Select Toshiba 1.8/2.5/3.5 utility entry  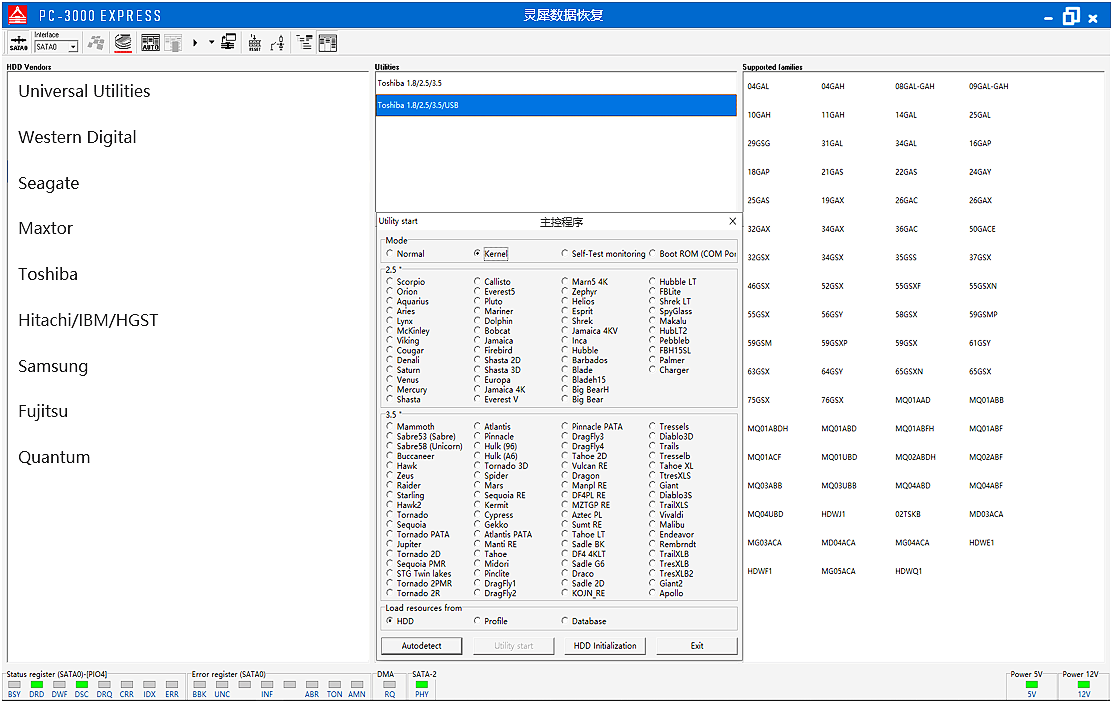click(556, 83)
